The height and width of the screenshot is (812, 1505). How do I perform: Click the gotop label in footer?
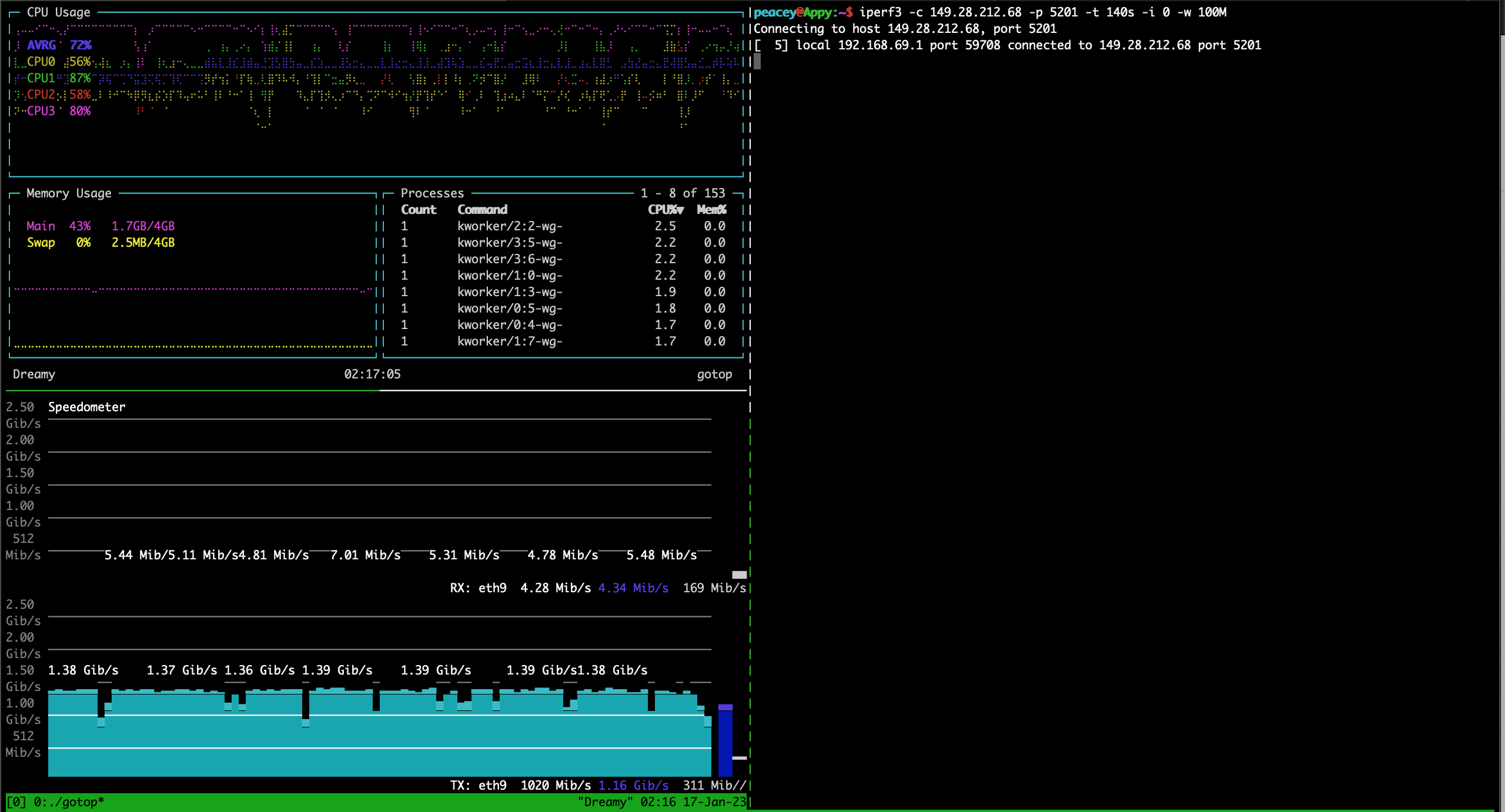click(x=715, y=374)
